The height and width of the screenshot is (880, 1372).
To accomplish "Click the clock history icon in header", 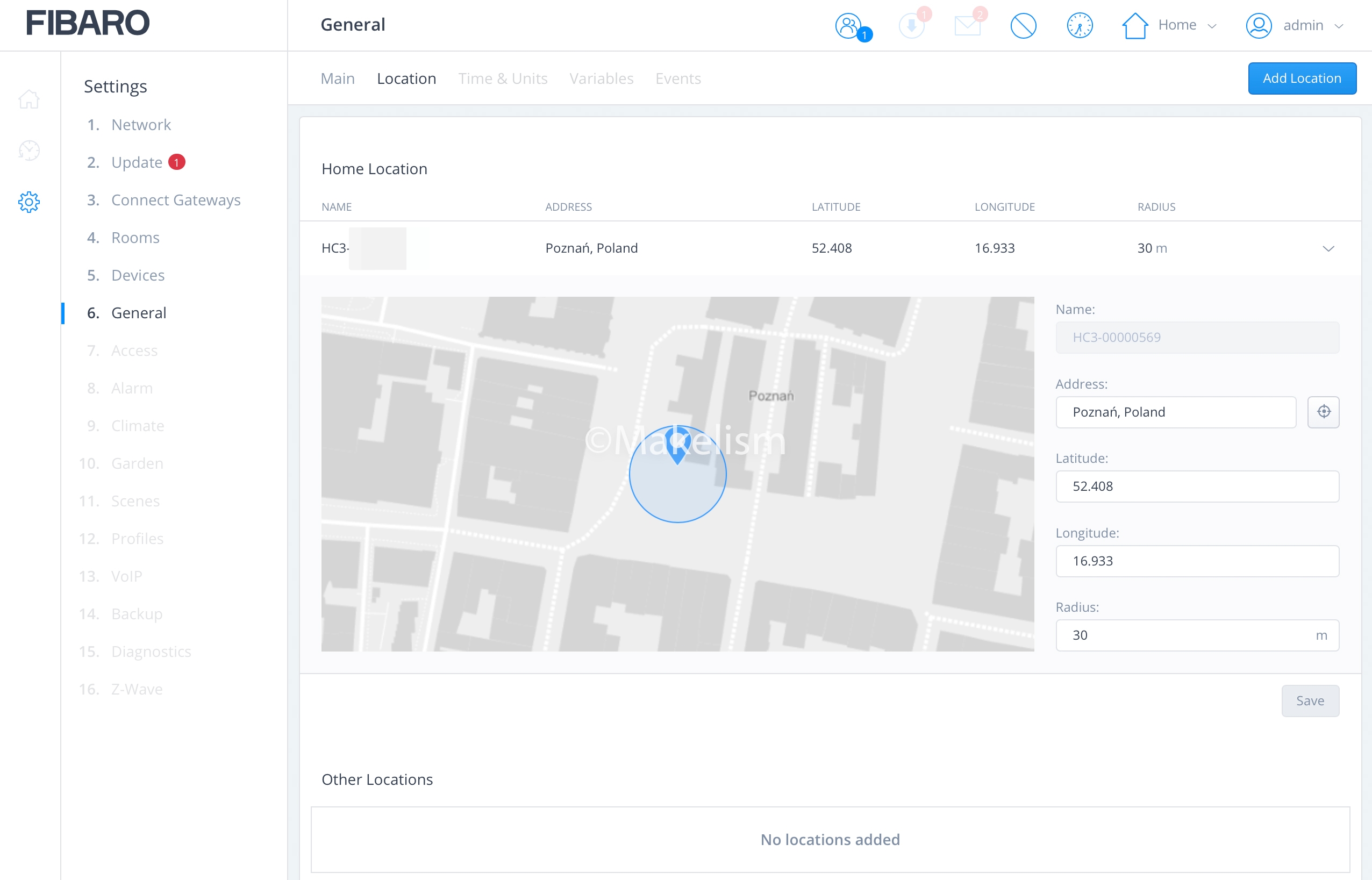I will pos(1080,26).
